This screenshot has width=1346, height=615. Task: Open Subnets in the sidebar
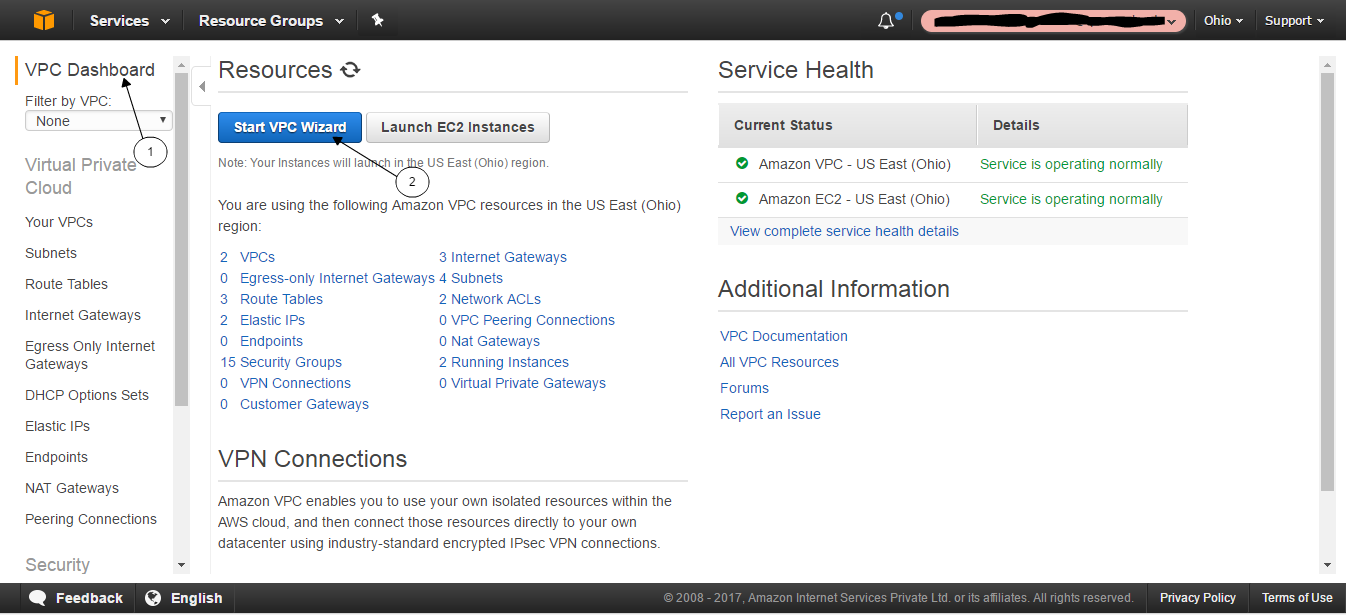tap(51, 253)
